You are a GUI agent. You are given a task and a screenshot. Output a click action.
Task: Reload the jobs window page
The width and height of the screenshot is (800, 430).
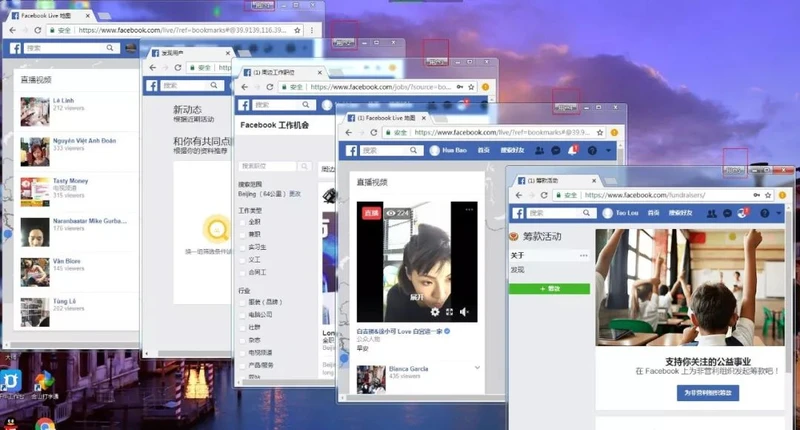click(x=269, y=87)
